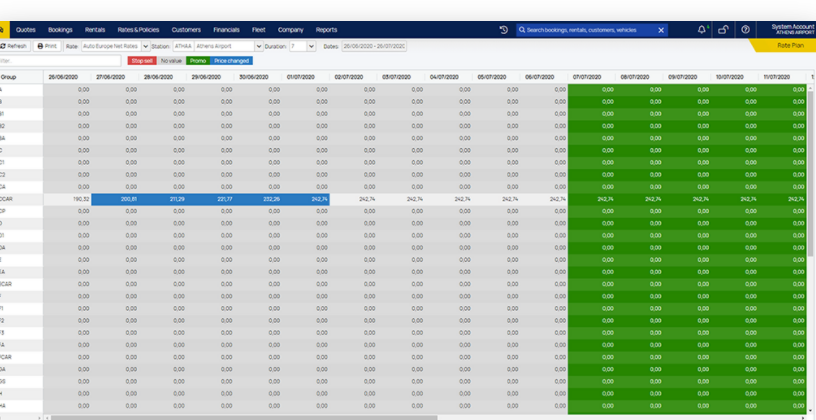Click the 190,32 rate cell
This screenshot has height=420, width=816.
[x=67, y=199]
